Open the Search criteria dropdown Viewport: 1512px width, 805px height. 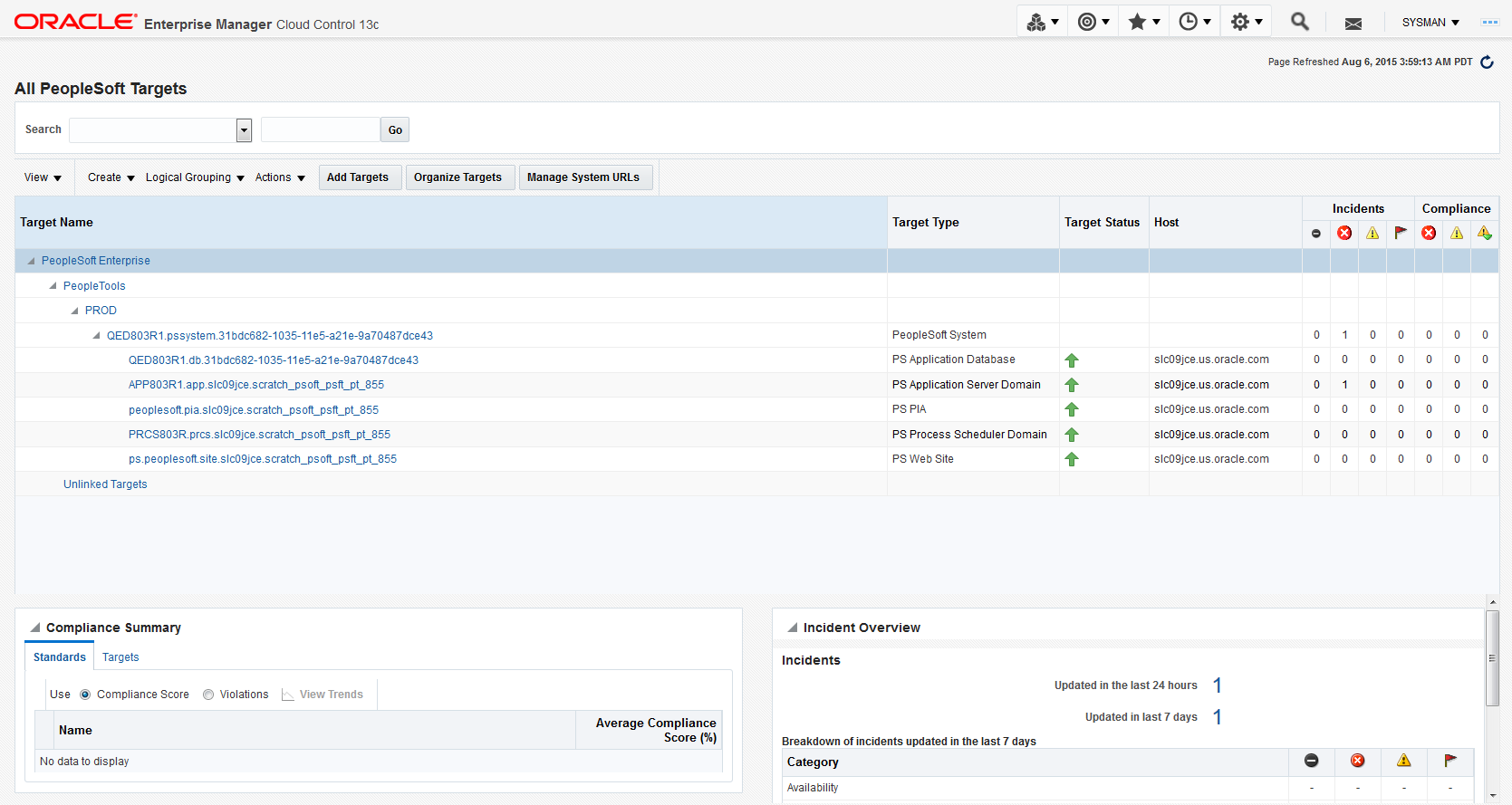coord(244,130)
